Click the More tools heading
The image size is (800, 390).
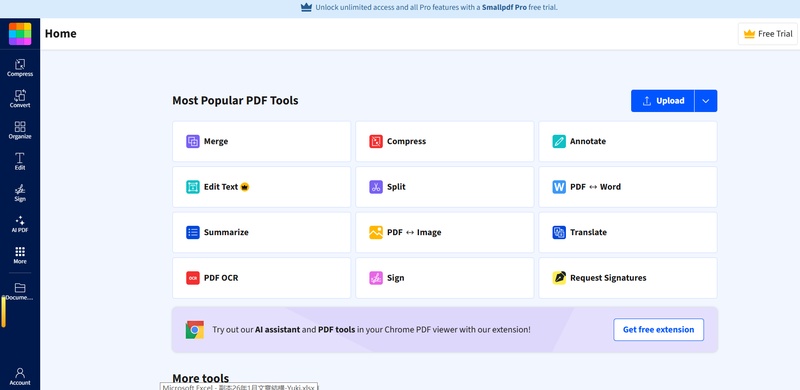point(201,378)
